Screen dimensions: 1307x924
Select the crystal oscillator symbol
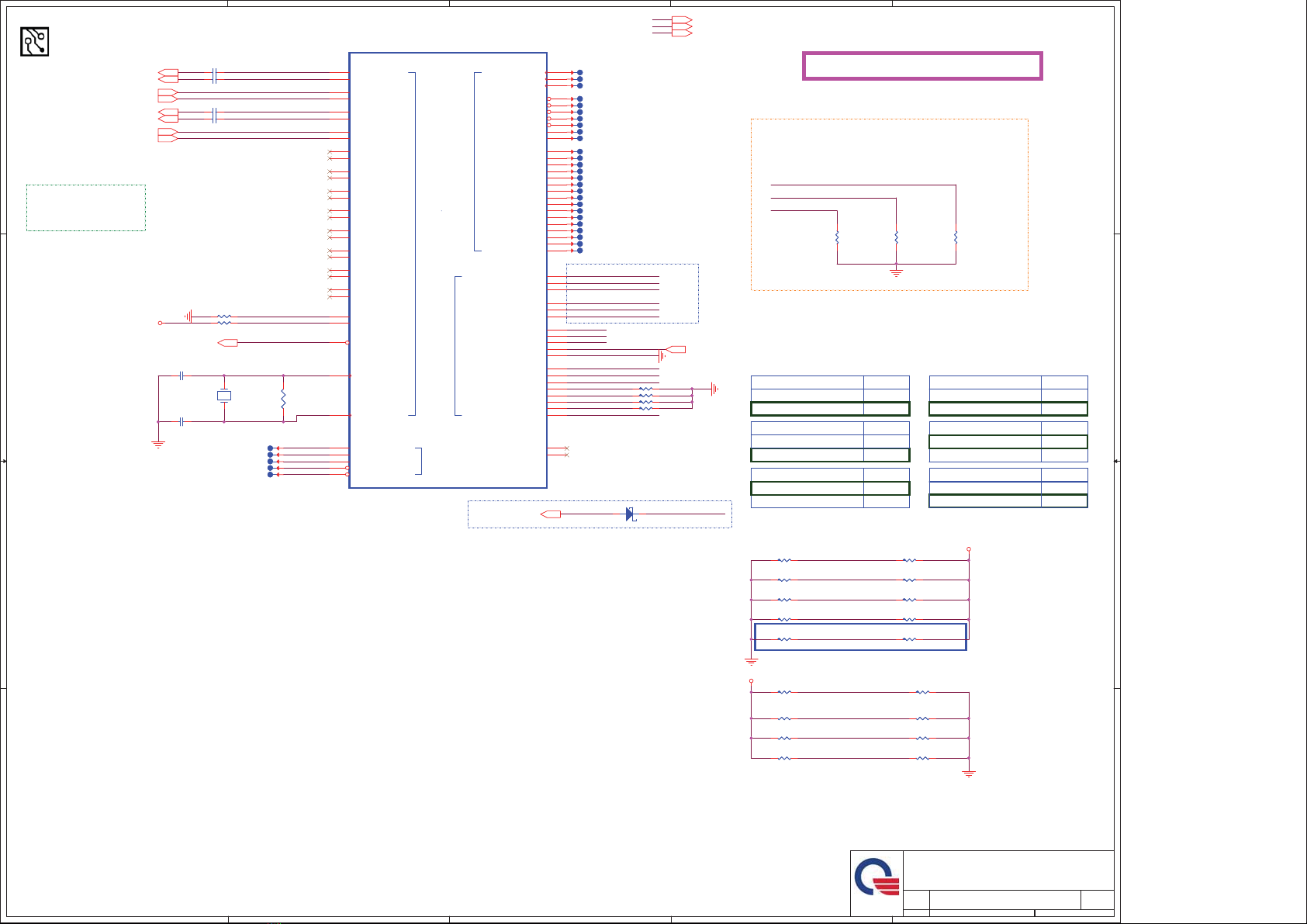224,396
